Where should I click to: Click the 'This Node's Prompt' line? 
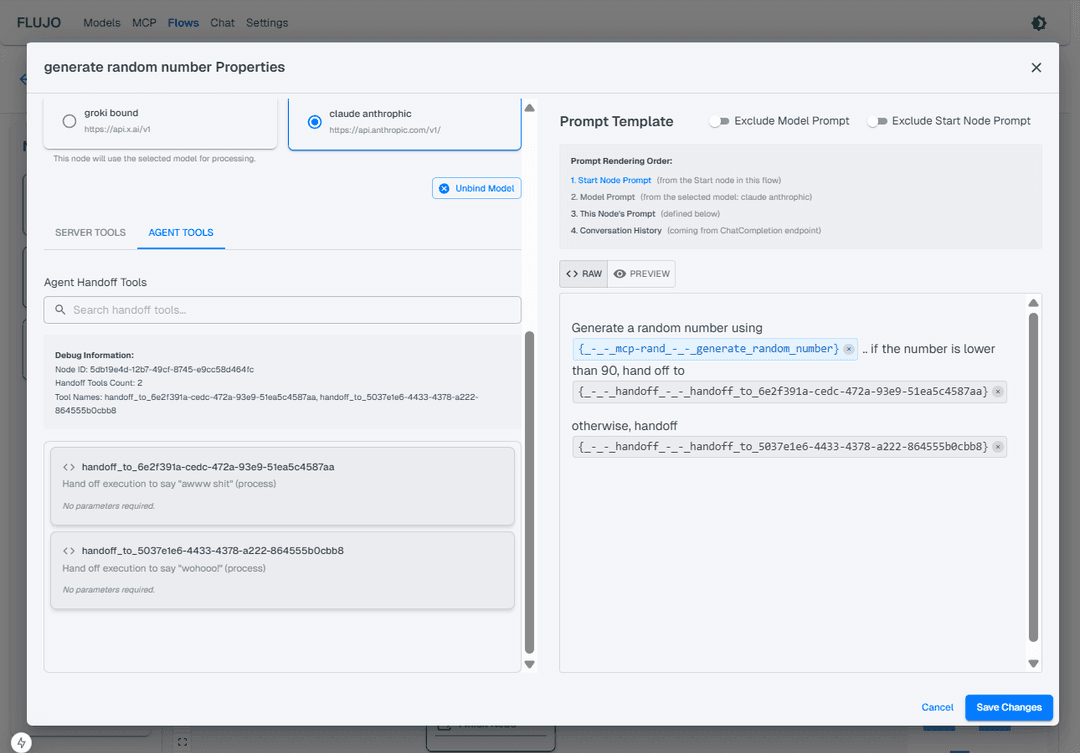(x=645, y=214)
